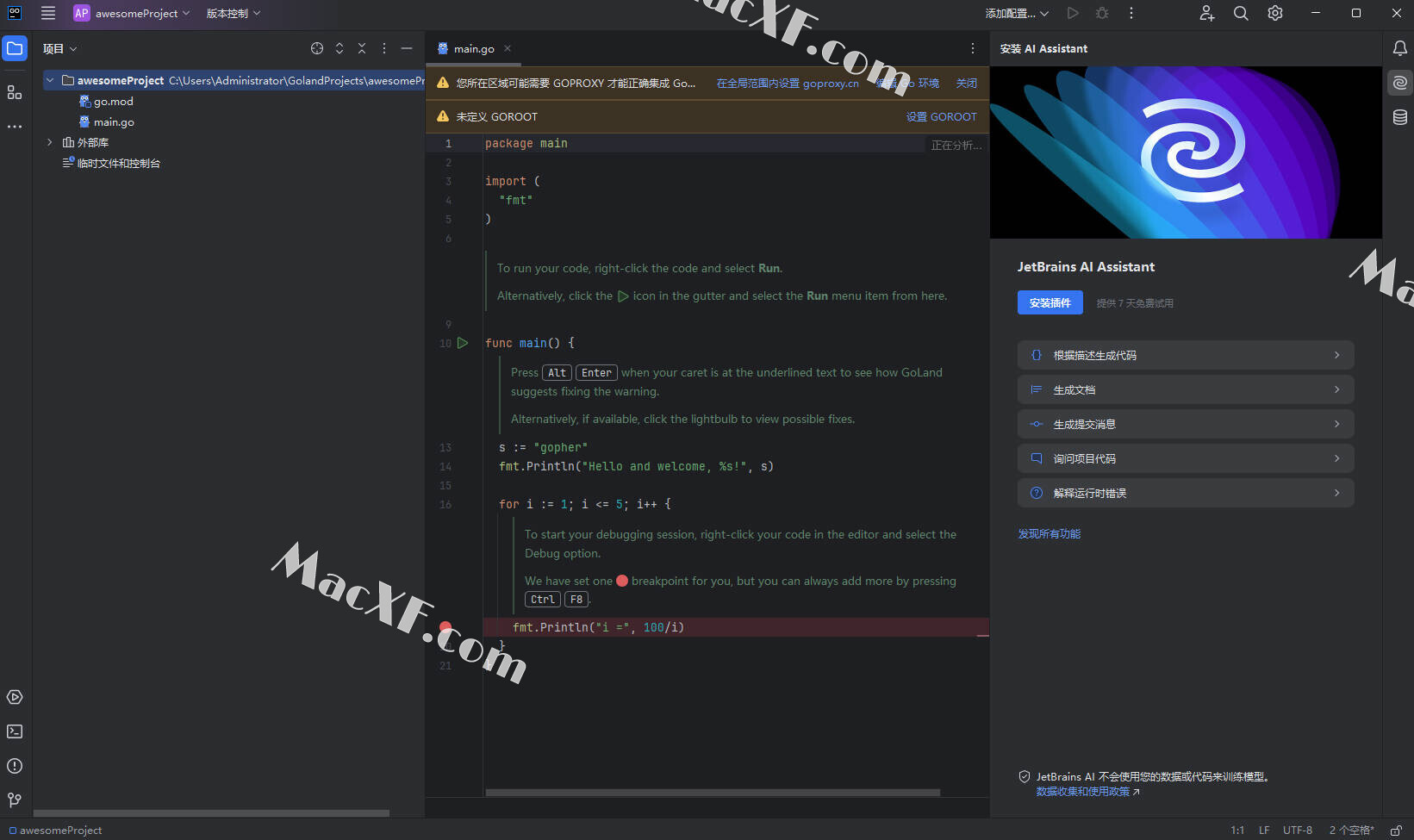Open awesomeProject project dropdown
The height and width of the screenshot is (840, 1414).
(x=132, y=13)
